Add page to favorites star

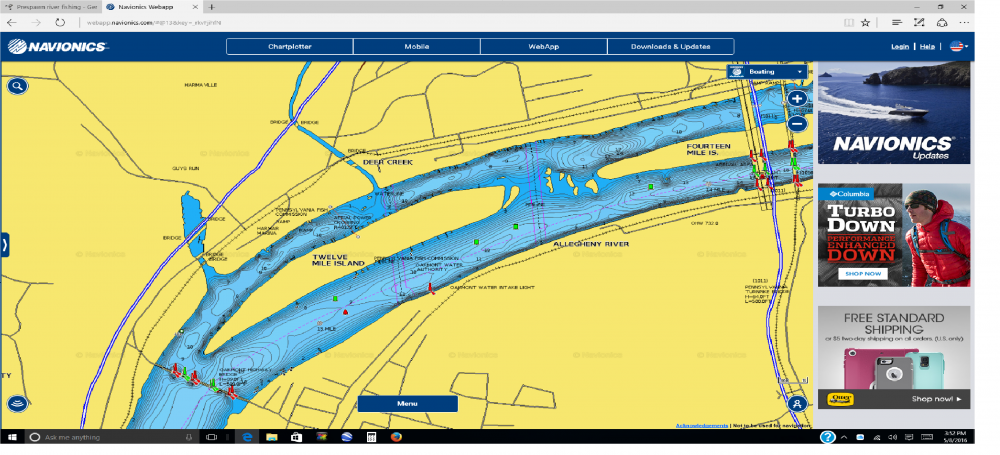pos(865,22)
